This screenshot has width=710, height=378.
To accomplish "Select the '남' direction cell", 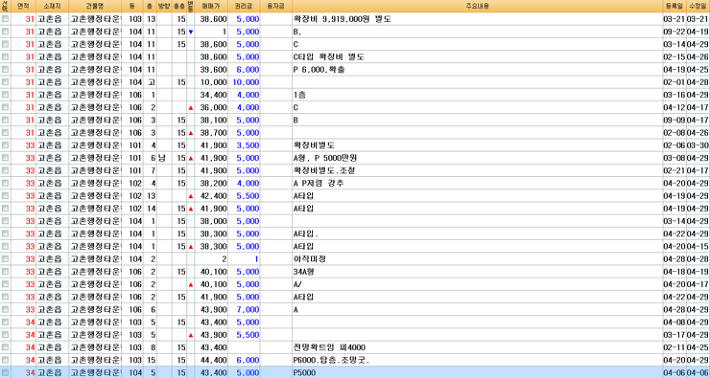I will (163, 158).
